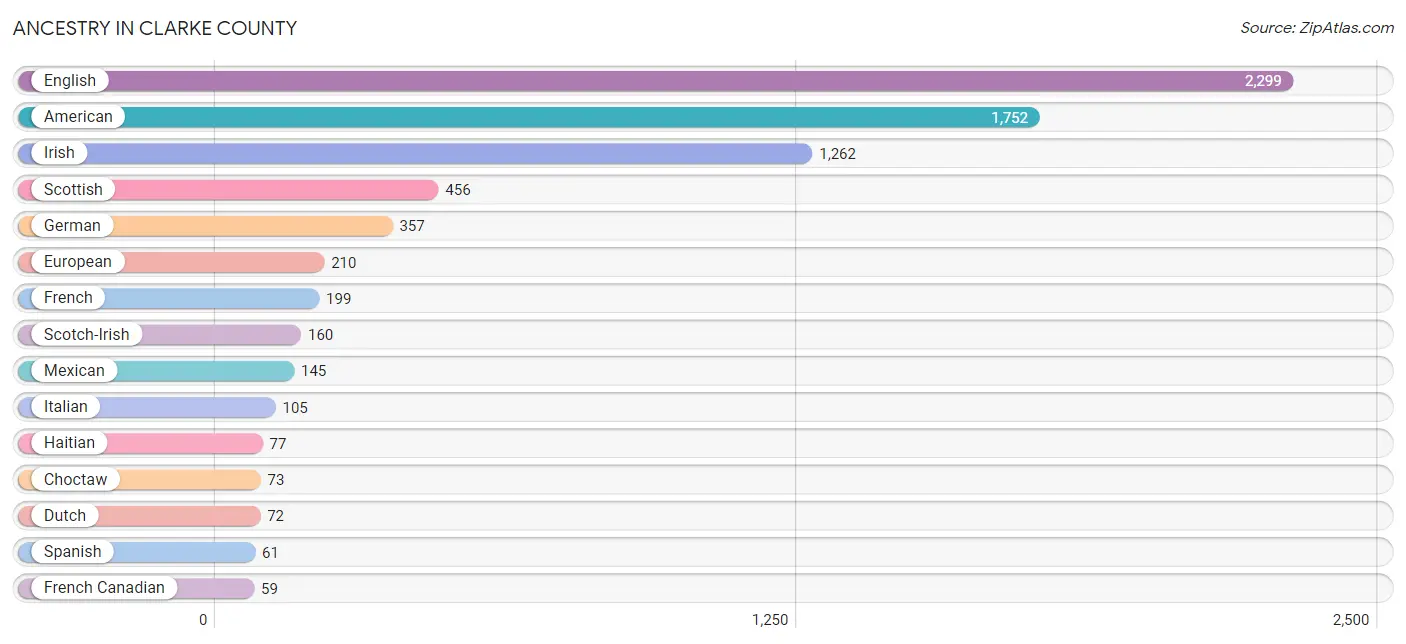Image resolution: width=1406 pixels, height=644 pixels.
Task: Select the American bar label
Action: tap(78, 117)
